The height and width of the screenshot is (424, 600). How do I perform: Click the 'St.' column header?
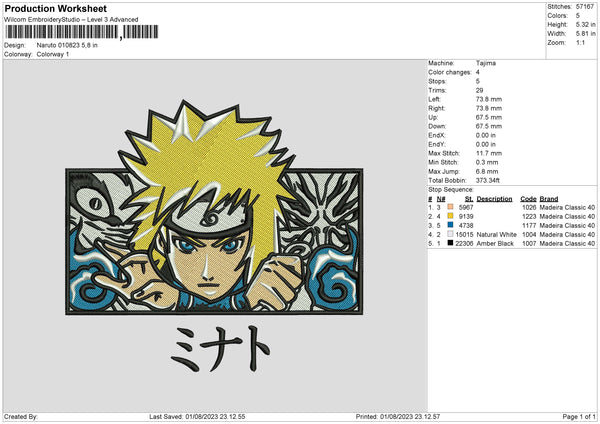pyautogui.click(x=469, y=199)
